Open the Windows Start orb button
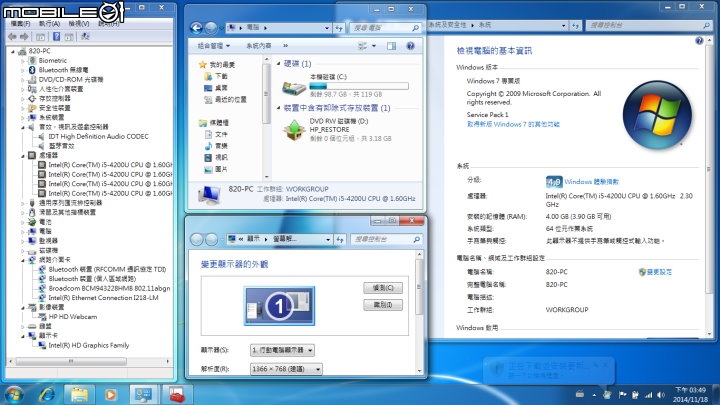The width and height of the screenshot is (720, 405). point(14,394)
